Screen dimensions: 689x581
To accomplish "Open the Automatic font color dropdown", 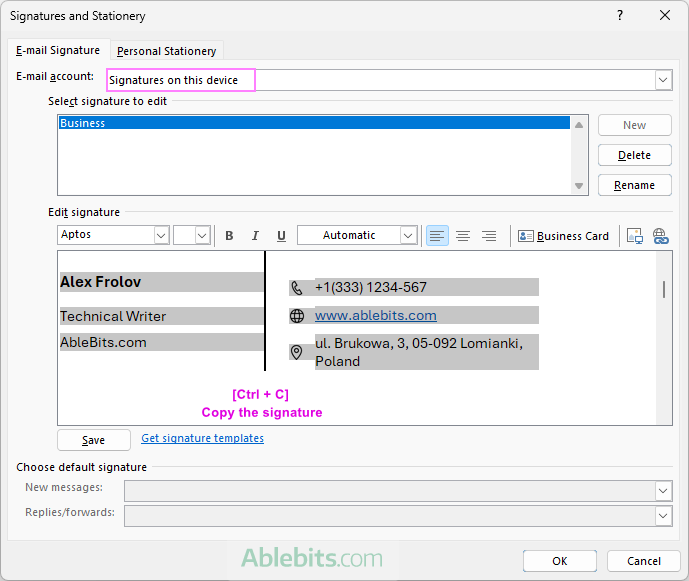I will click(408, 235).
